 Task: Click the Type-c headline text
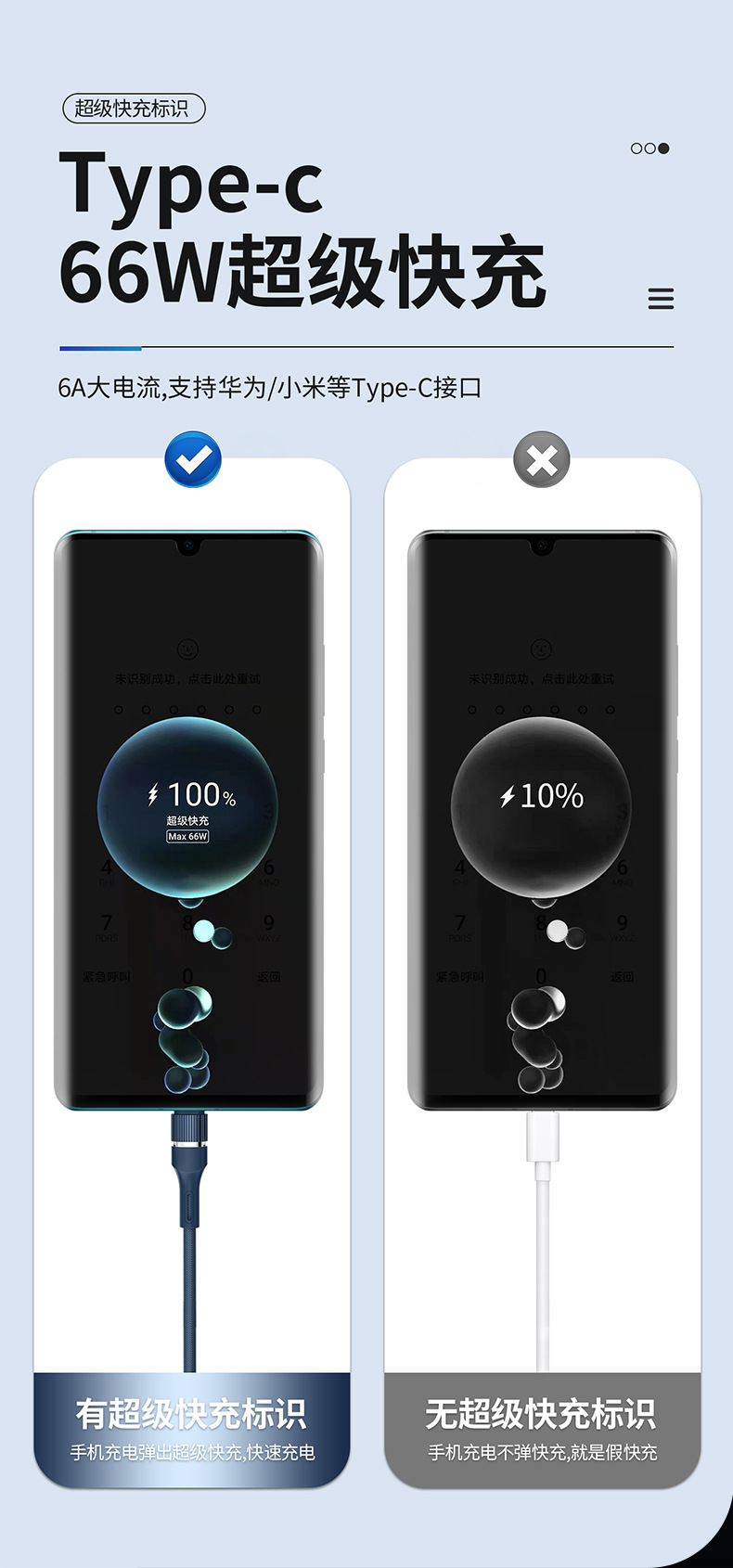pyautogui.click(x=191, y=186)
